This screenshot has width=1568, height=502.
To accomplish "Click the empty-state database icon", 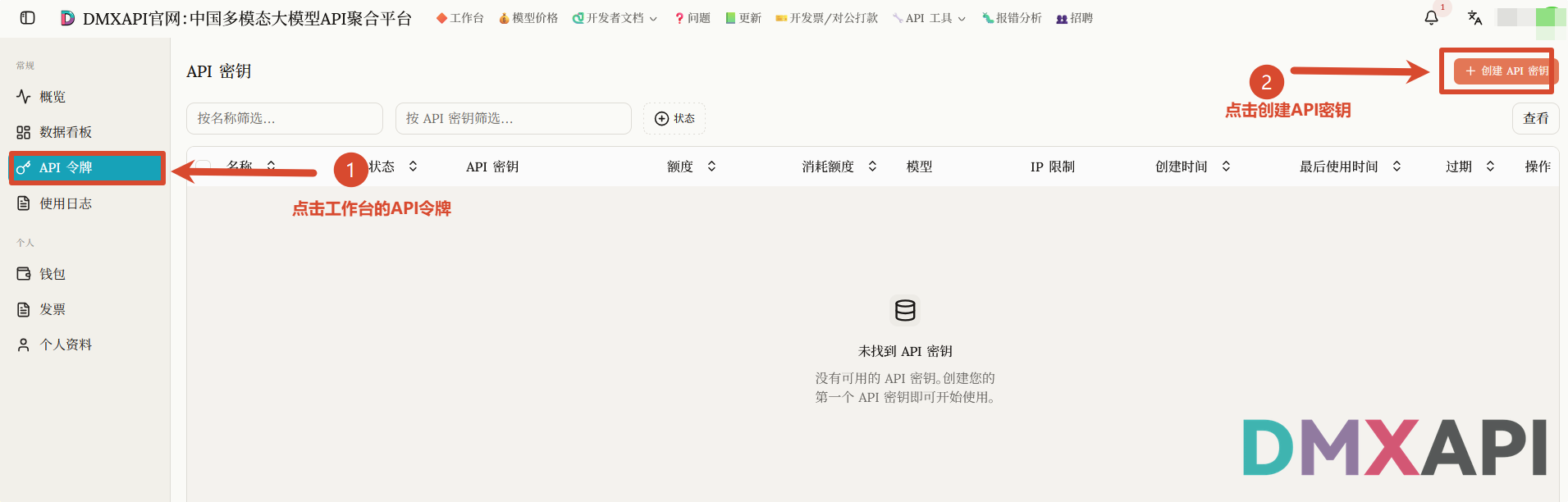I will (905, 310).
